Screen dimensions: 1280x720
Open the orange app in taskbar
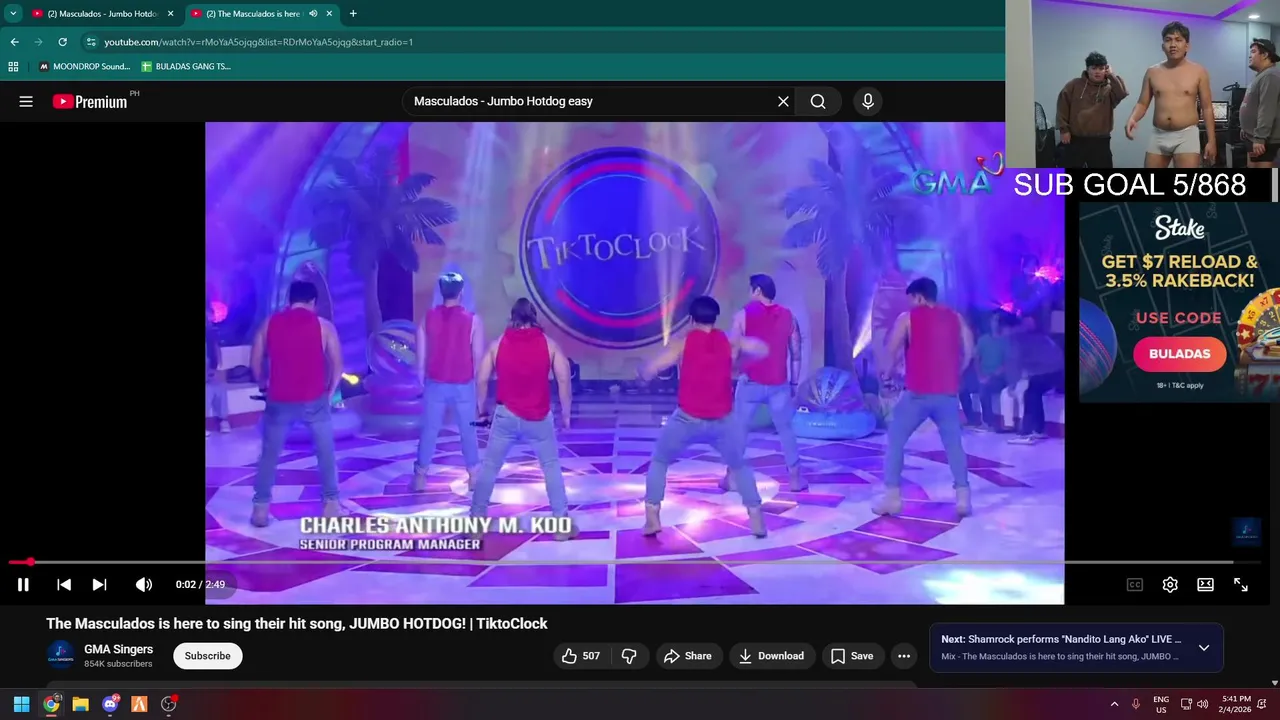(x=139, y=704)
